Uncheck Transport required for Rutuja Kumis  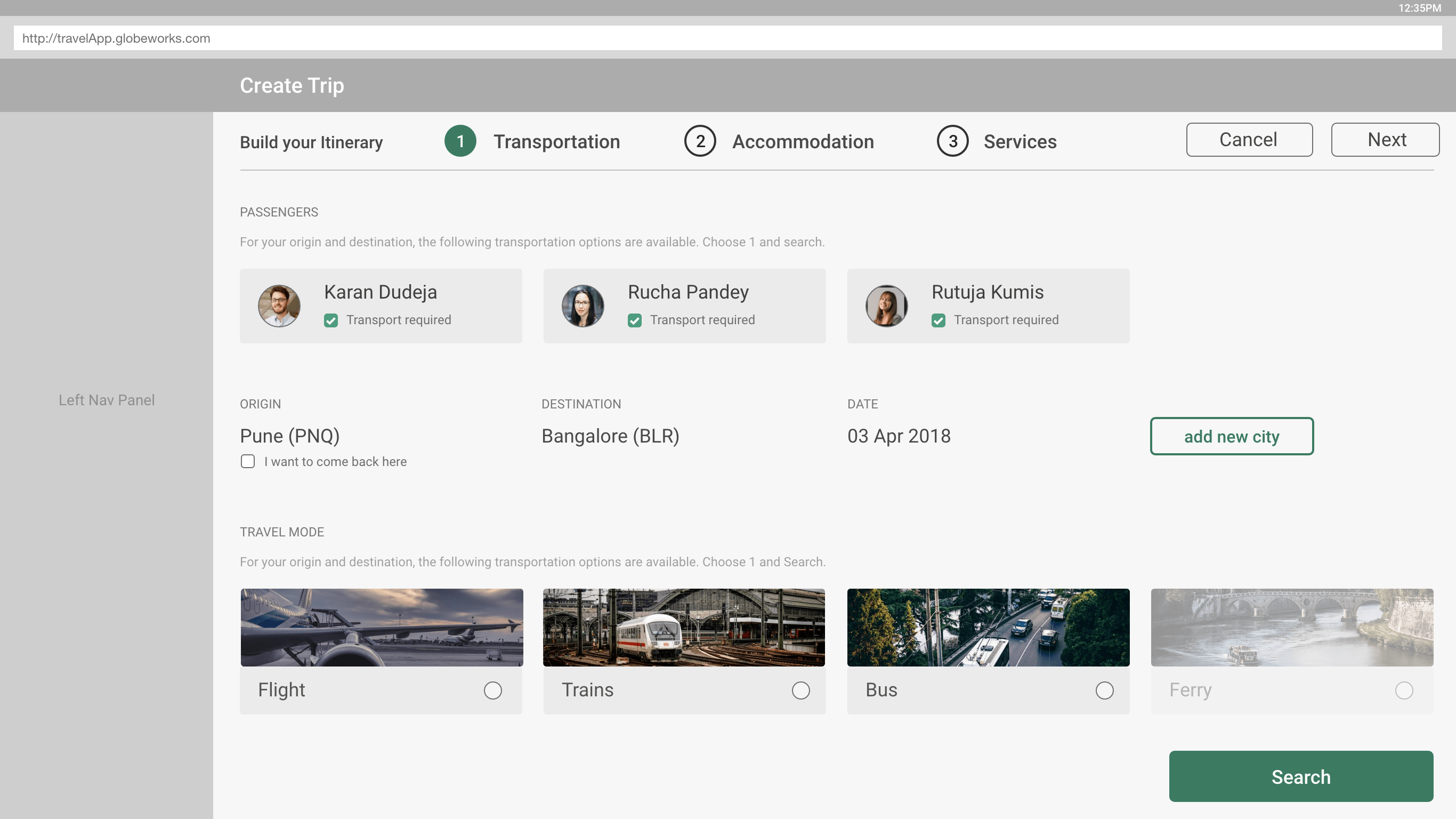coord(939,320)
